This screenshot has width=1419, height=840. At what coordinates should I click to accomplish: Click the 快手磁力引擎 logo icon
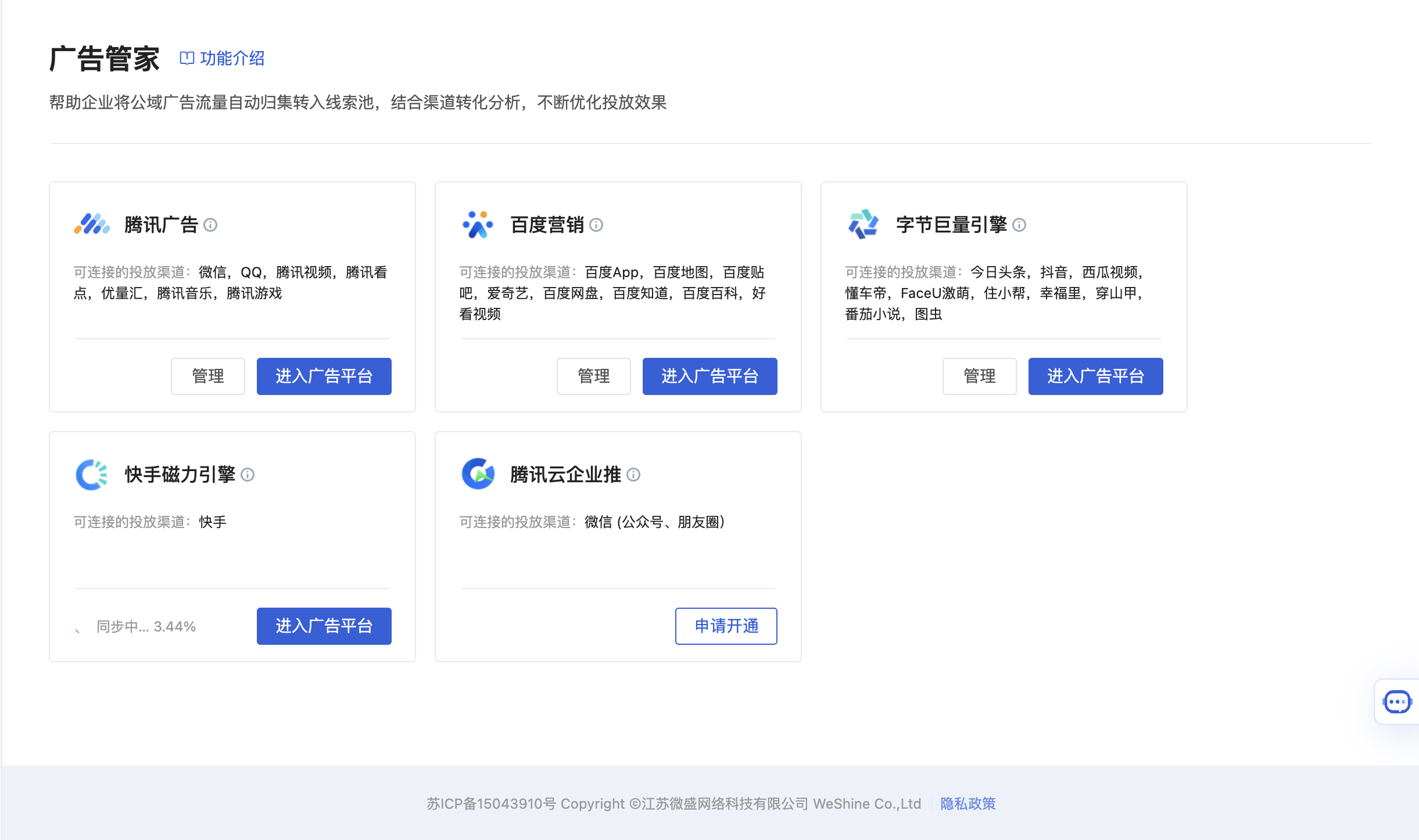92,475
